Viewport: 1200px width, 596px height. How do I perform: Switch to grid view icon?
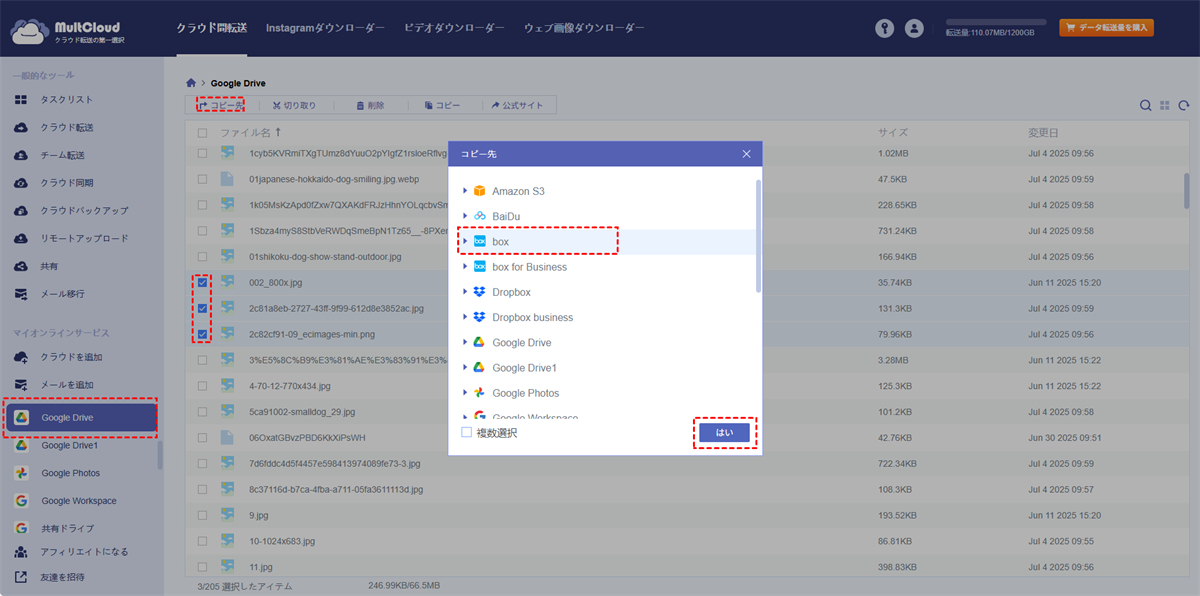[x=1165, y=105]
